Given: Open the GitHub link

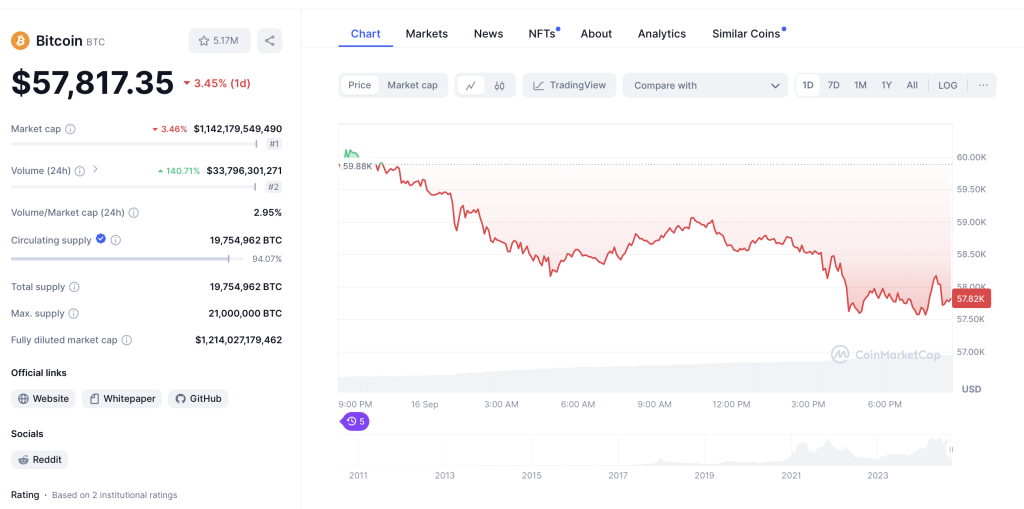Looking at the screenshot, I should point(198,399).
